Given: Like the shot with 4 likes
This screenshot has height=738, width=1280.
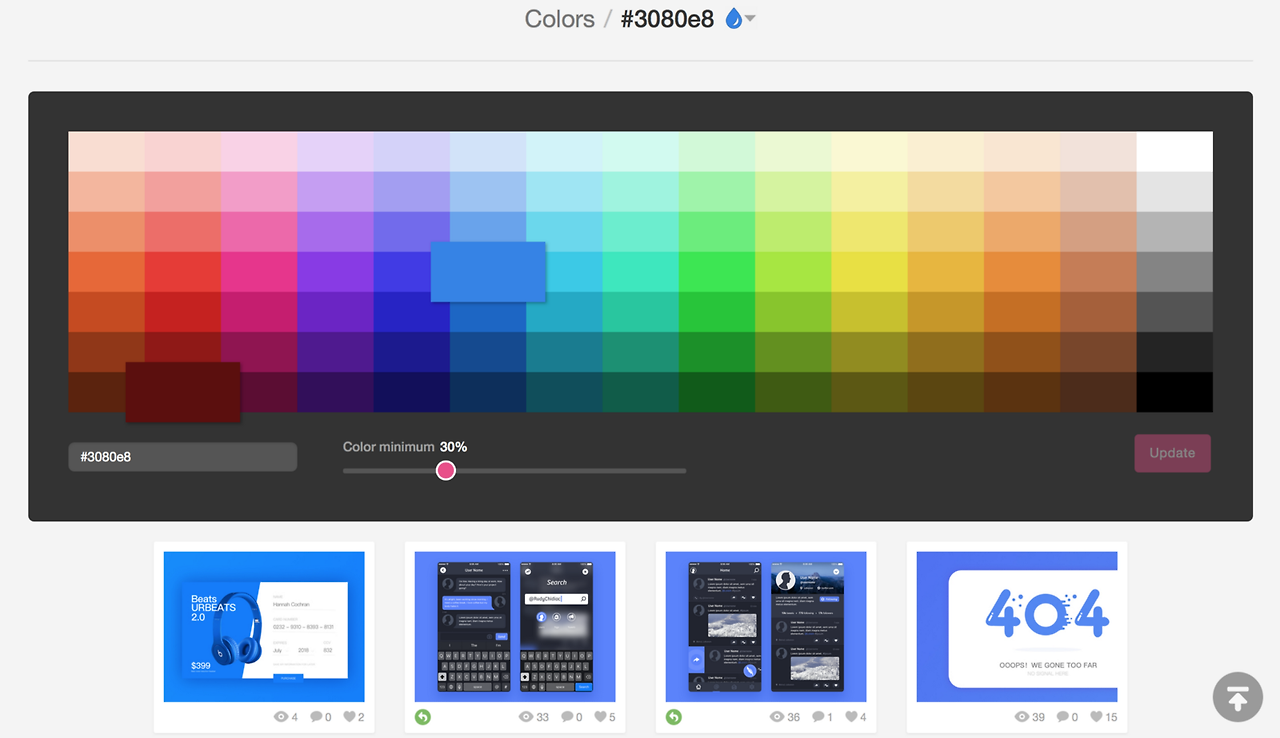Looking at the screenshot, I should click(x=851, y=717).
